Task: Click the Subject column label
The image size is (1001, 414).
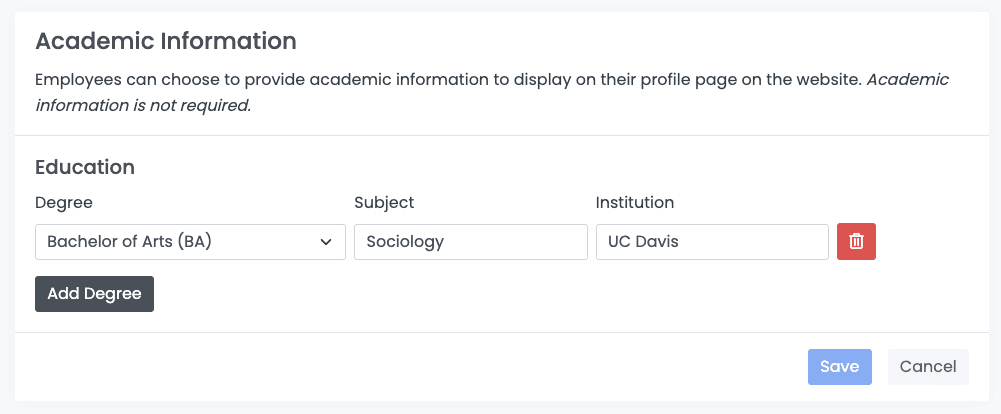Action: coord(384,202)
